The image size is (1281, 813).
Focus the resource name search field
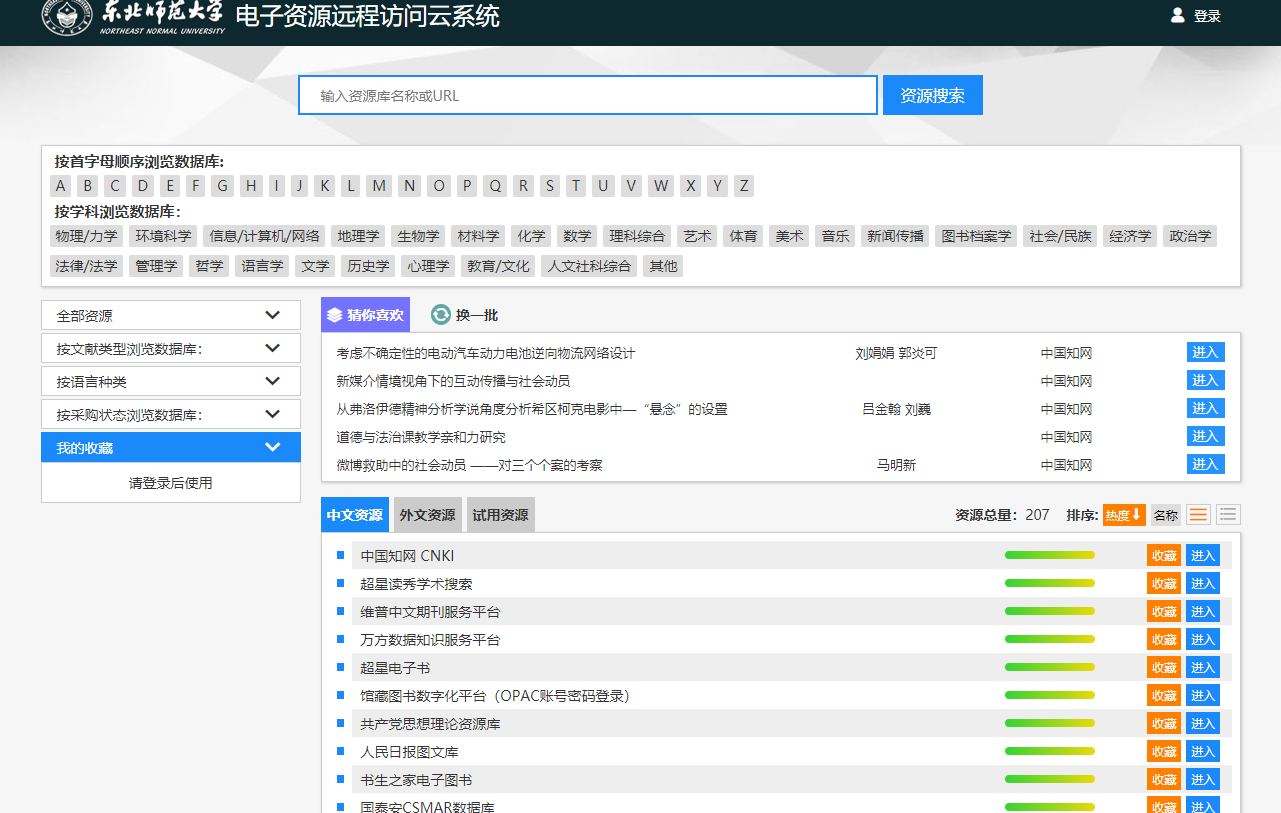coord(588,96)
